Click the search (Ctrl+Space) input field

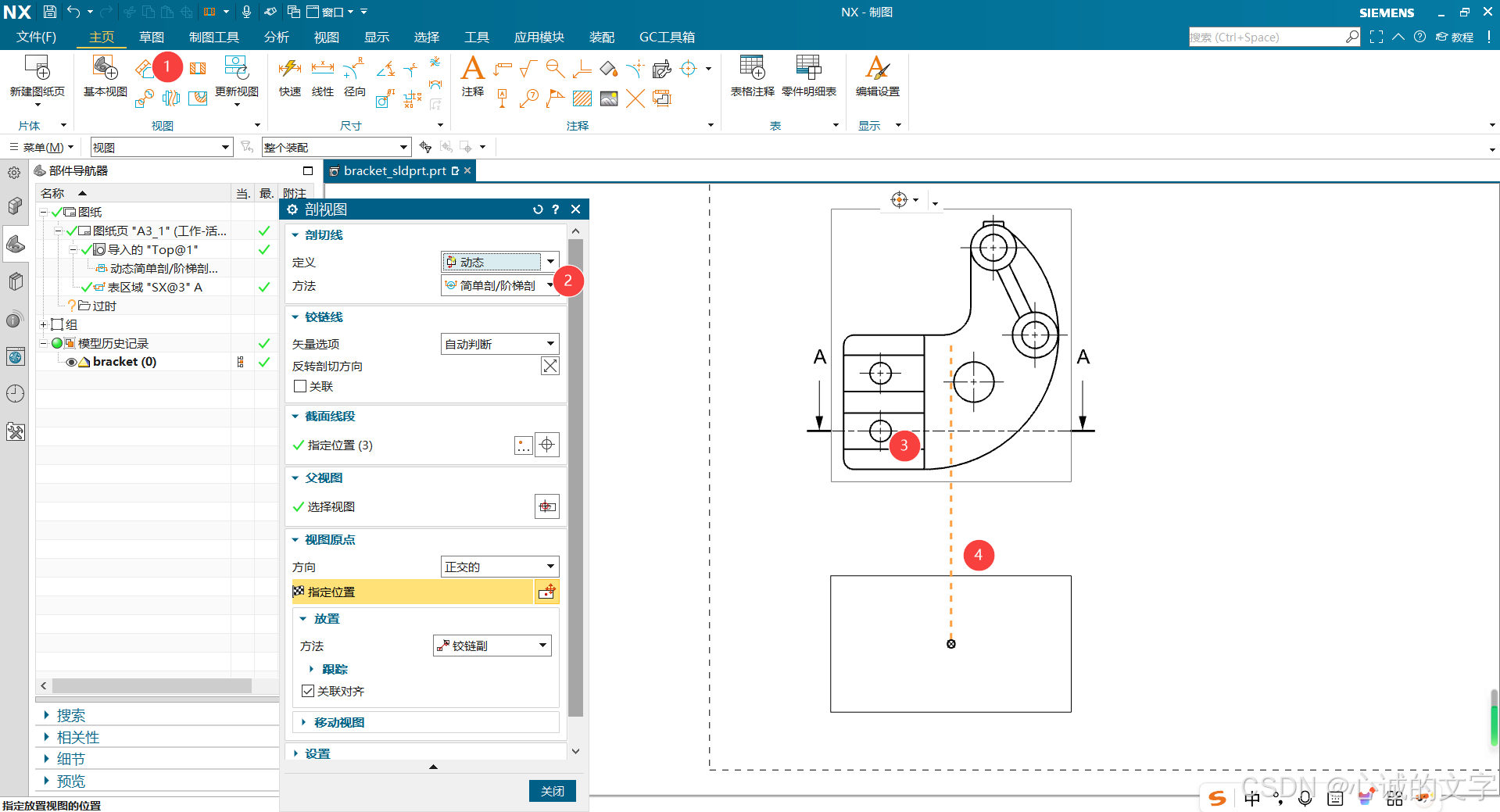[x=1267, y=37]
